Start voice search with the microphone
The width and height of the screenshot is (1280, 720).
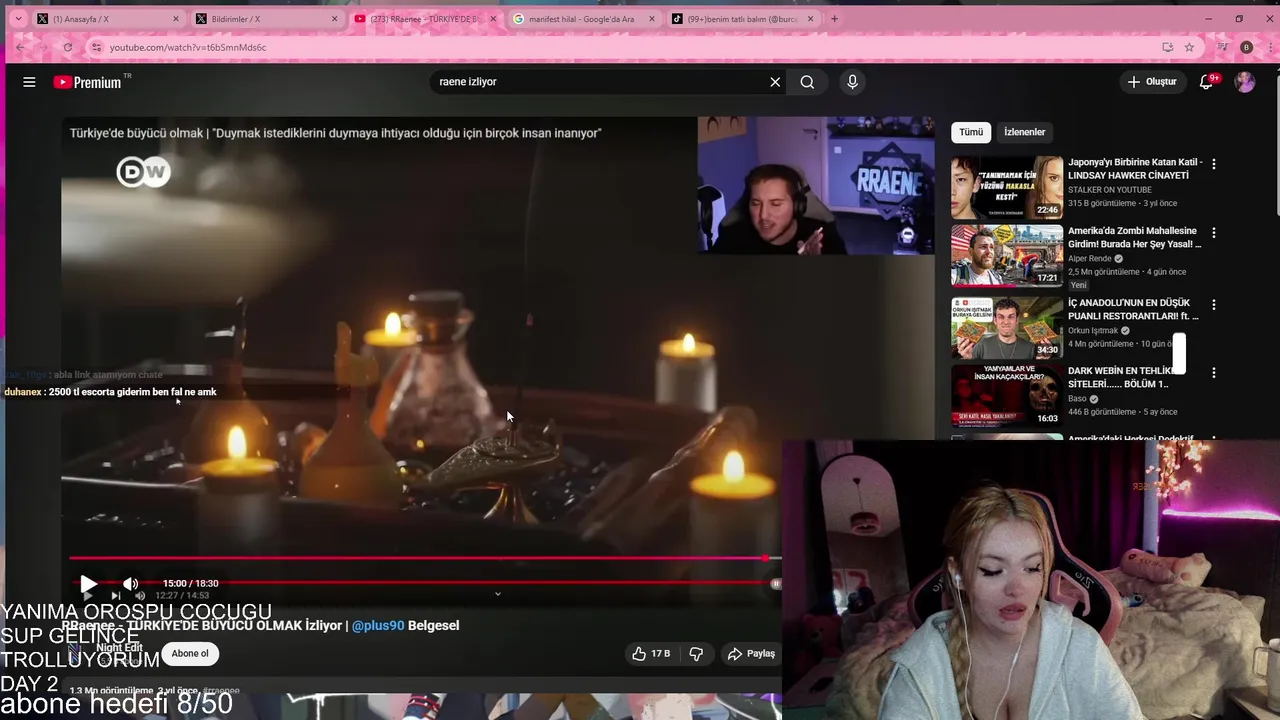click(x=852, y=82)
